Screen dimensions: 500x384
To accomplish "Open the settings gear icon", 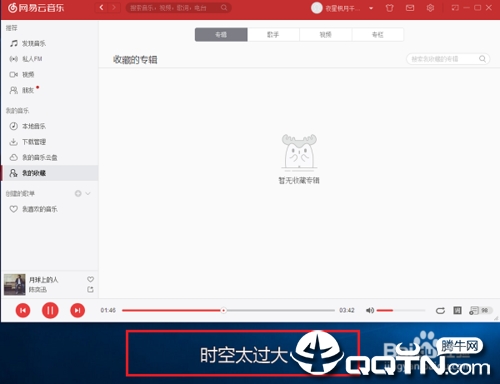I will point(430,8).
